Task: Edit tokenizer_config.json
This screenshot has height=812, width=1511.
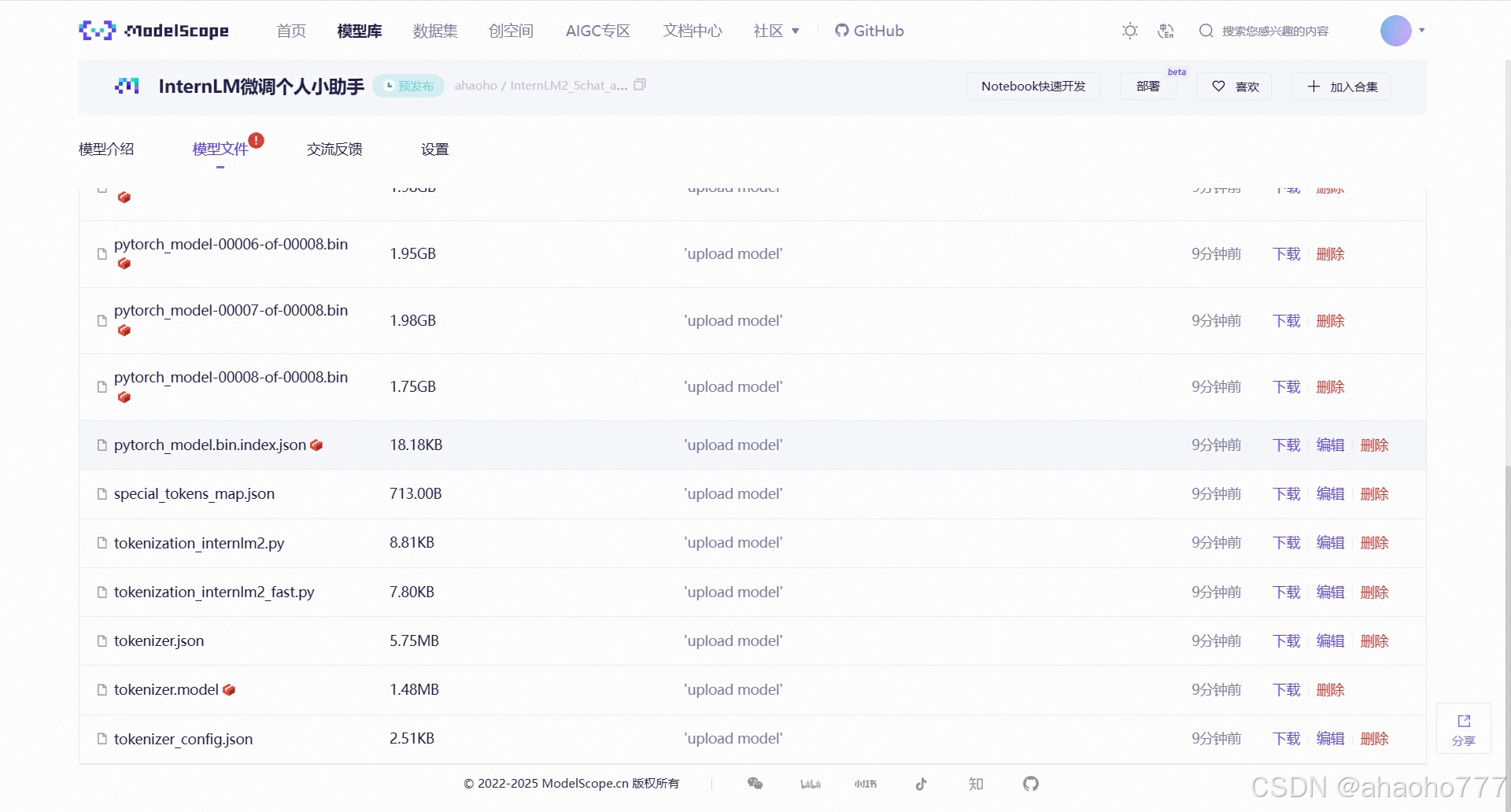Action: [1331, 738]
